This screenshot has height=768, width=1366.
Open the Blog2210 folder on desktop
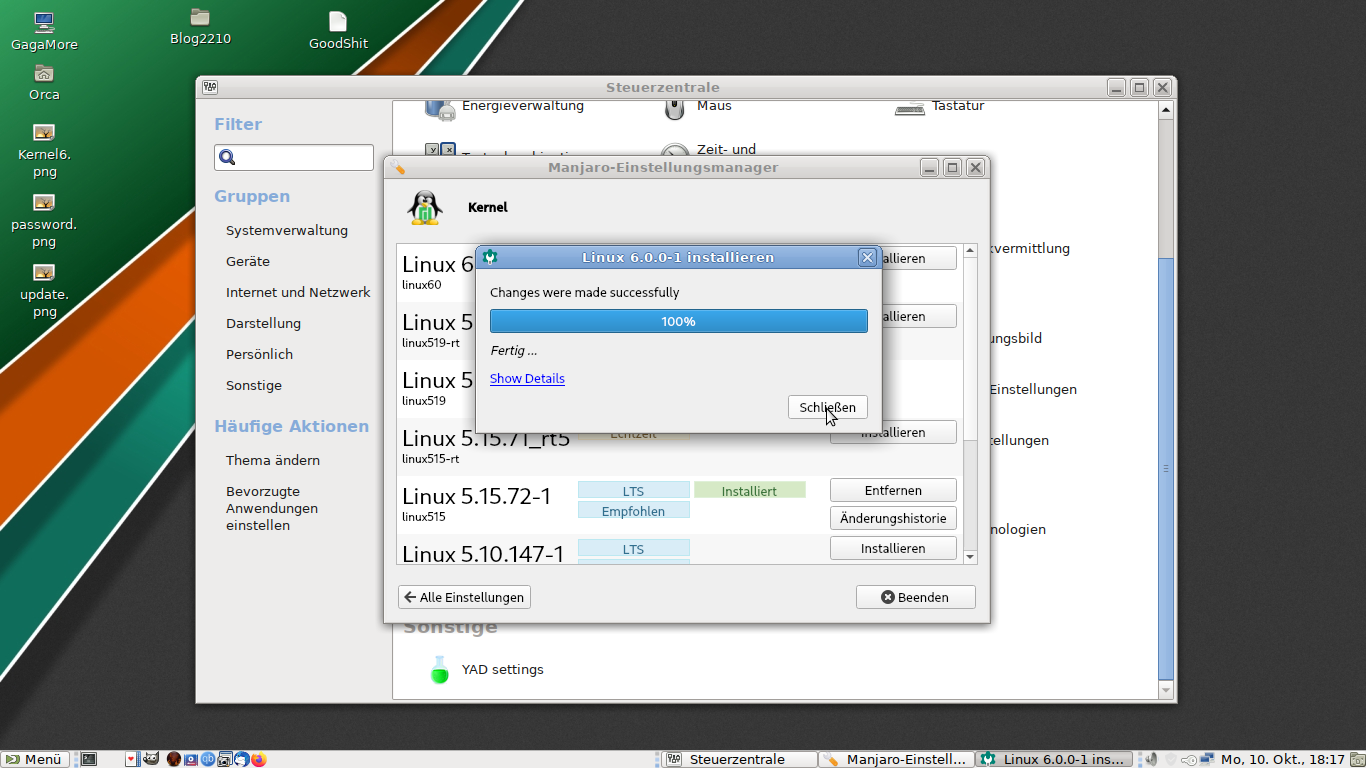(x=200, y=17)
